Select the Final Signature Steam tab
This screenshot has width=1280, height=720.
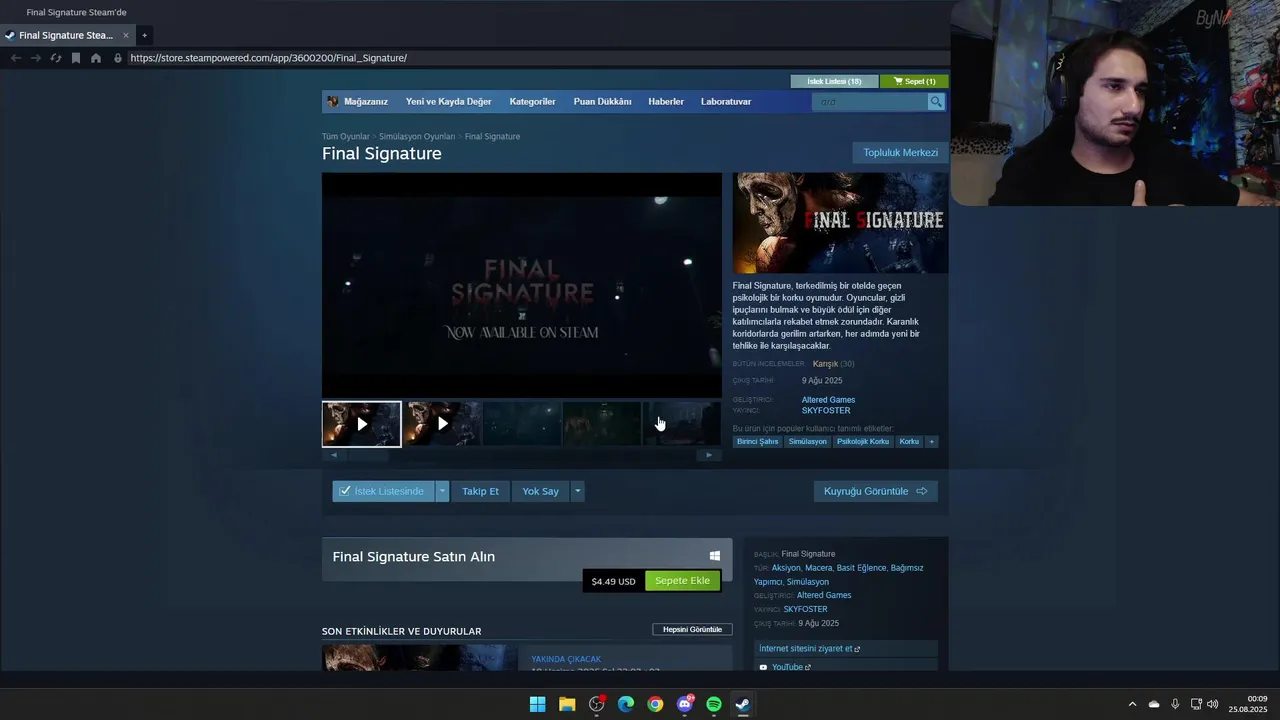66,35
